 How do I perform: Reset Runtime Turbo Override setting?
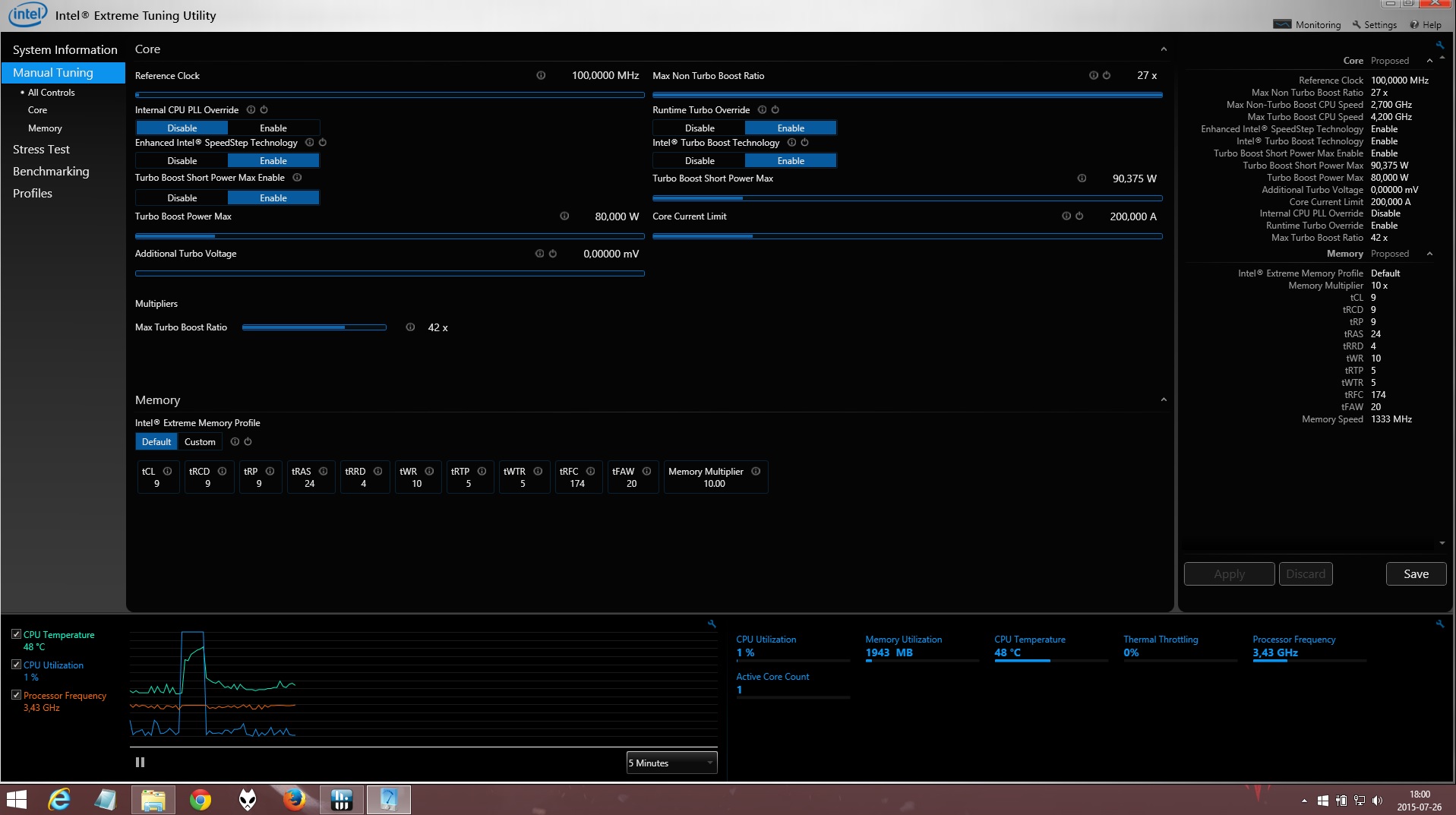pyautogui.click(x=775, y=109)
